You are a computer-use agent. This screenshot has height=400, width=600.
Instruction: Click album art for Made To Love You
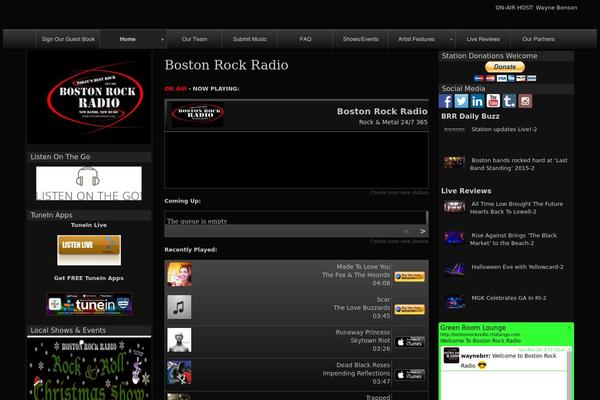coord(179,274)
